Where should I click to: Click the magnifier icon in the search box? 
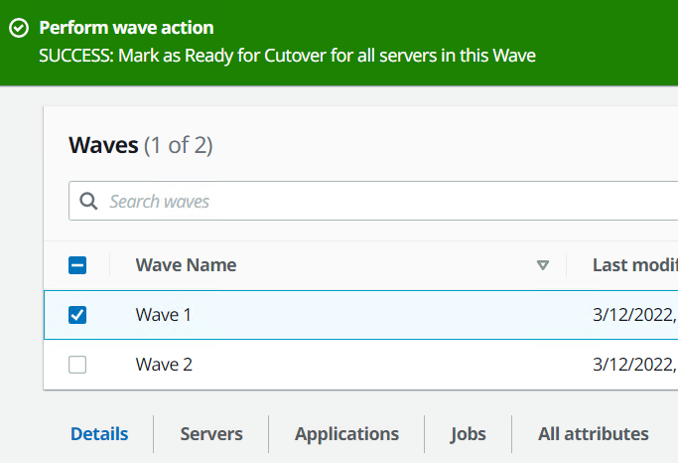(88, 201)
